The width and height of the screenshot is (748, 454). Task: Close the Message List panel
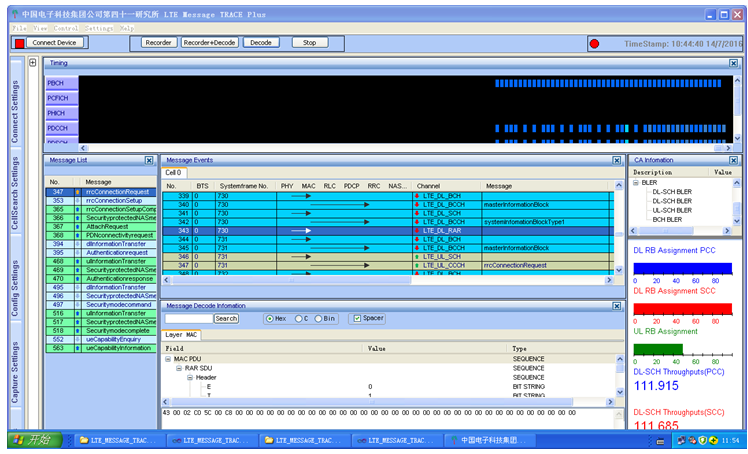[149, 160]
